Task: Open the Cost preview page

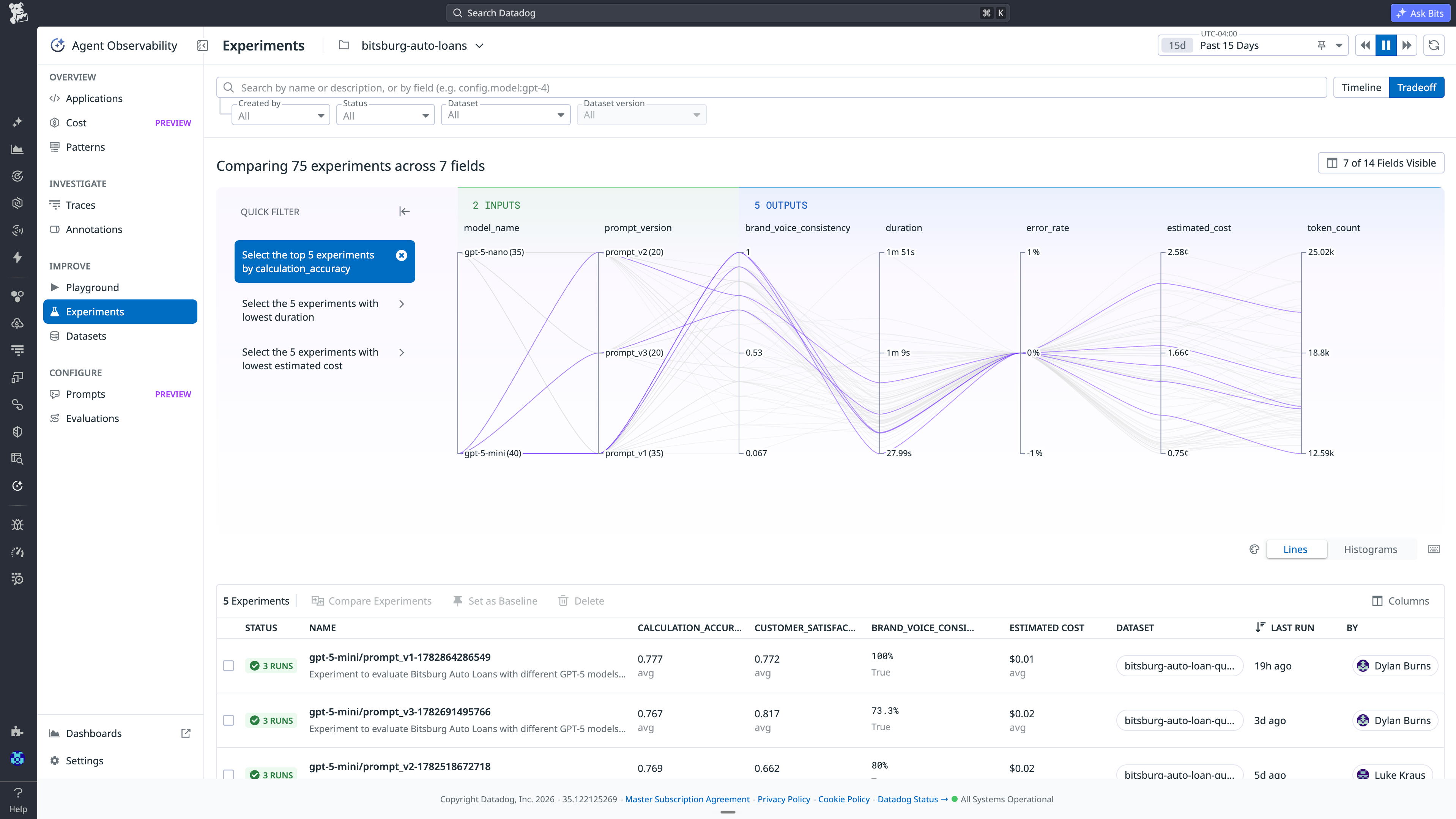Action: (x=120, y=123)
